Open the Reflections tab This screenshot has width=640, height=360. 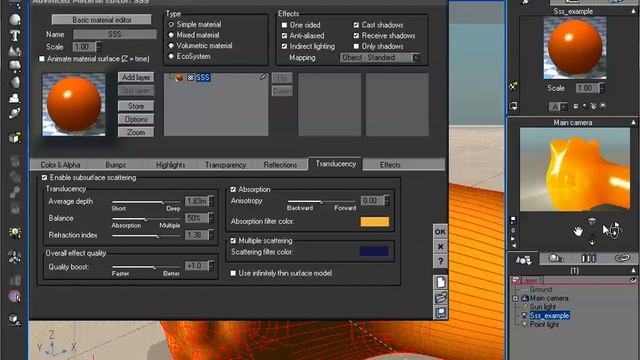tap(280, 165)
